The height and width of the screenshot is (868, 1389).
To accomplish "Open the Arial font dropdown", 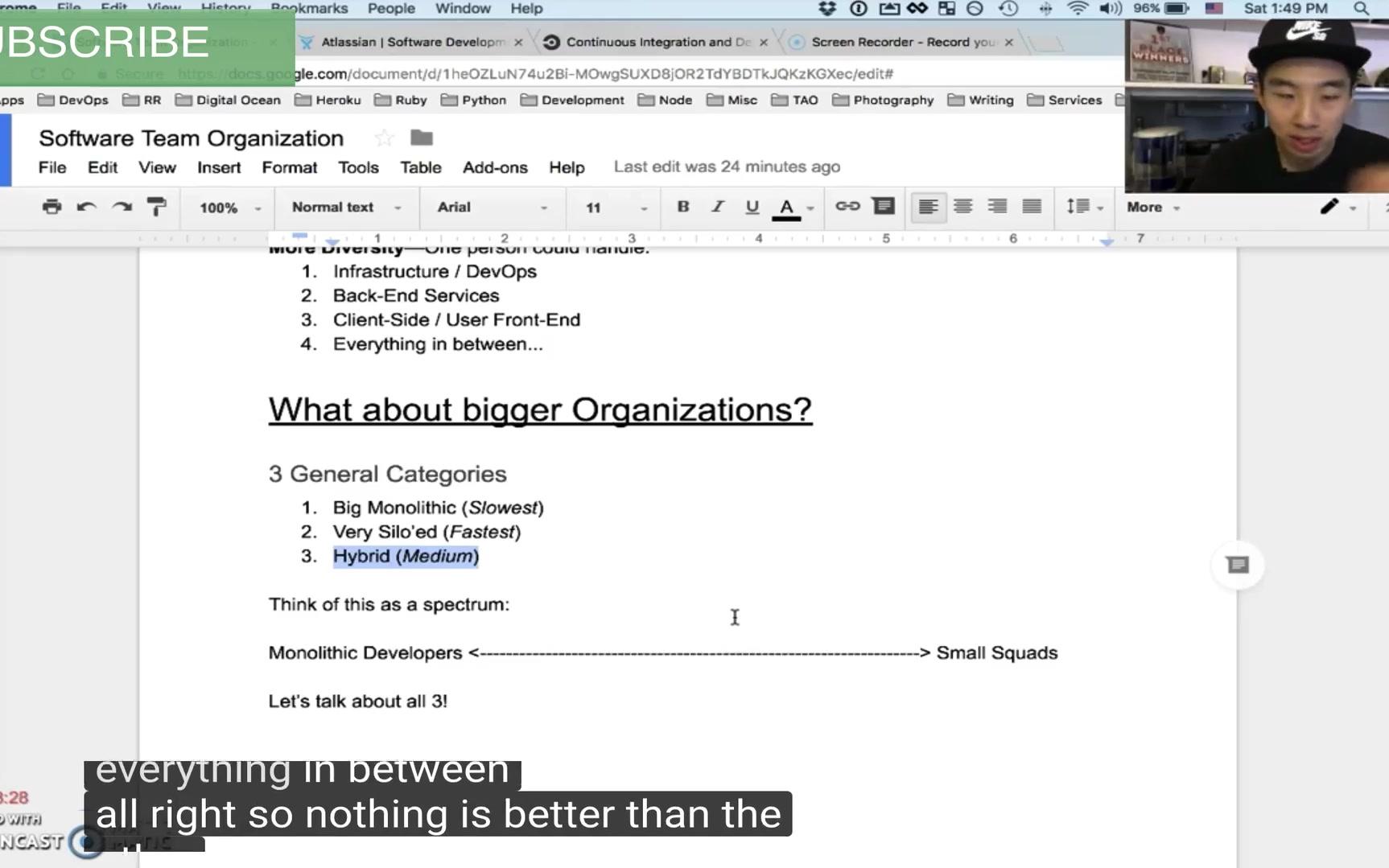I will coord(493,207).
